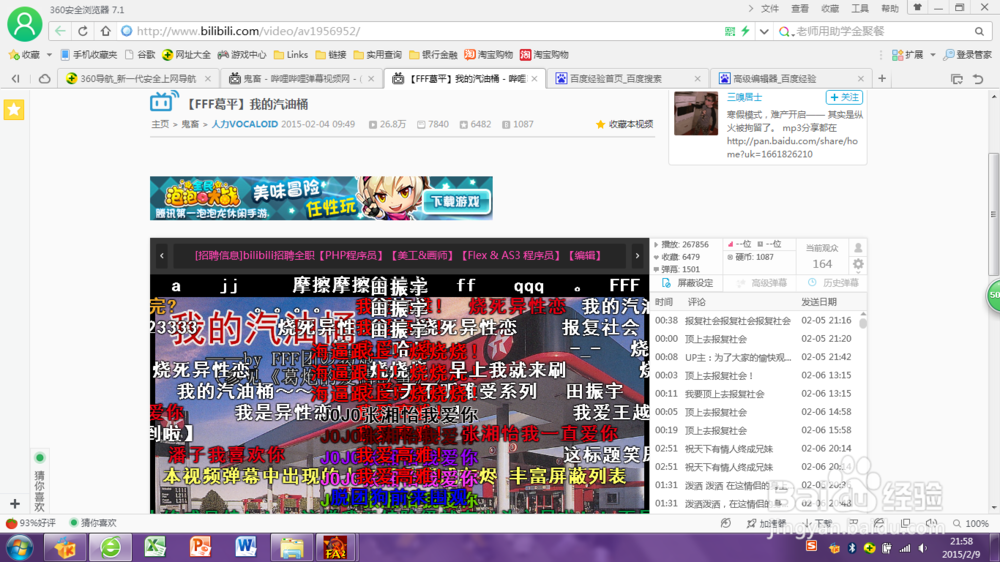Reload the page with the refresh icon
This screenshot has height=562, width=1000.
pos(83,31)
